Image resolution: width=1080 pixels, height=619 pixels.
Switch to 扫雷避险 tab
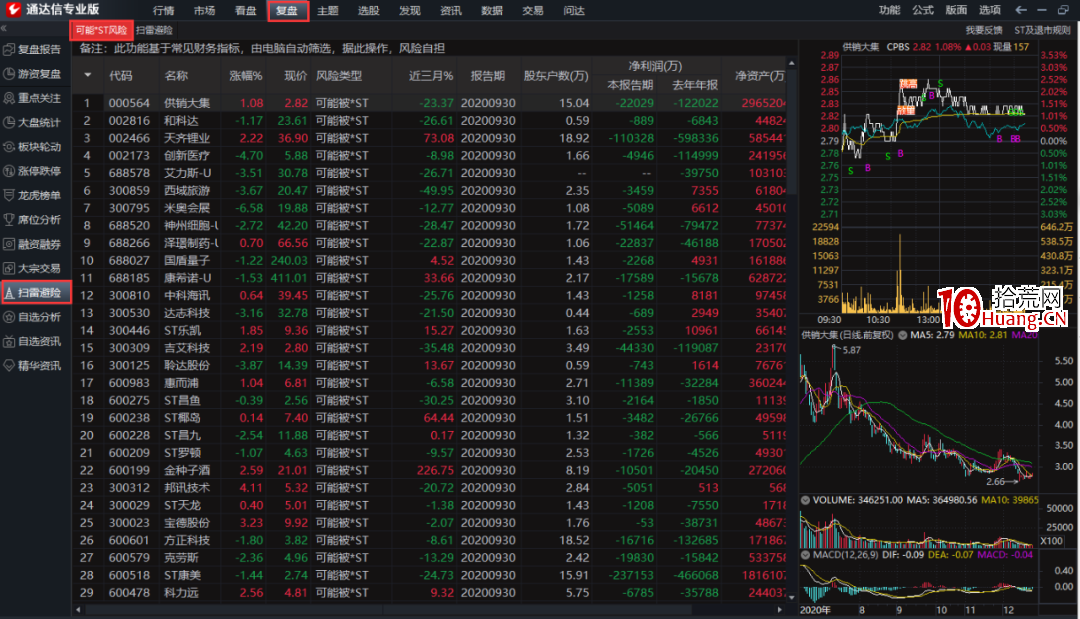(x=154, y=30)
